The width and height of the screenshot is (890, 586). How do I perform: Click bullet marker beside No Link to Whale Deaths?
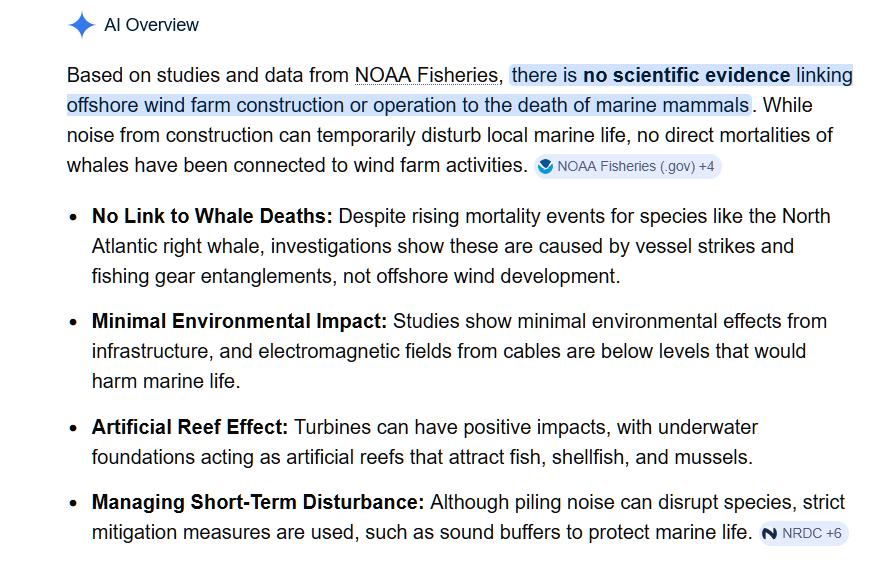point(73,217)
